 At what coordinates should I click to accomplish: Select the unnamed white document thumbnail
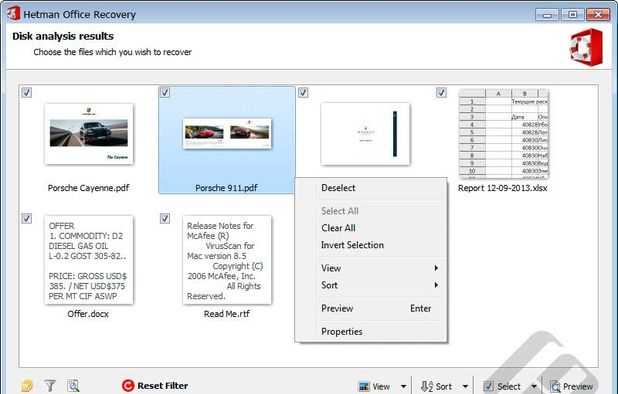click(365, 134)
